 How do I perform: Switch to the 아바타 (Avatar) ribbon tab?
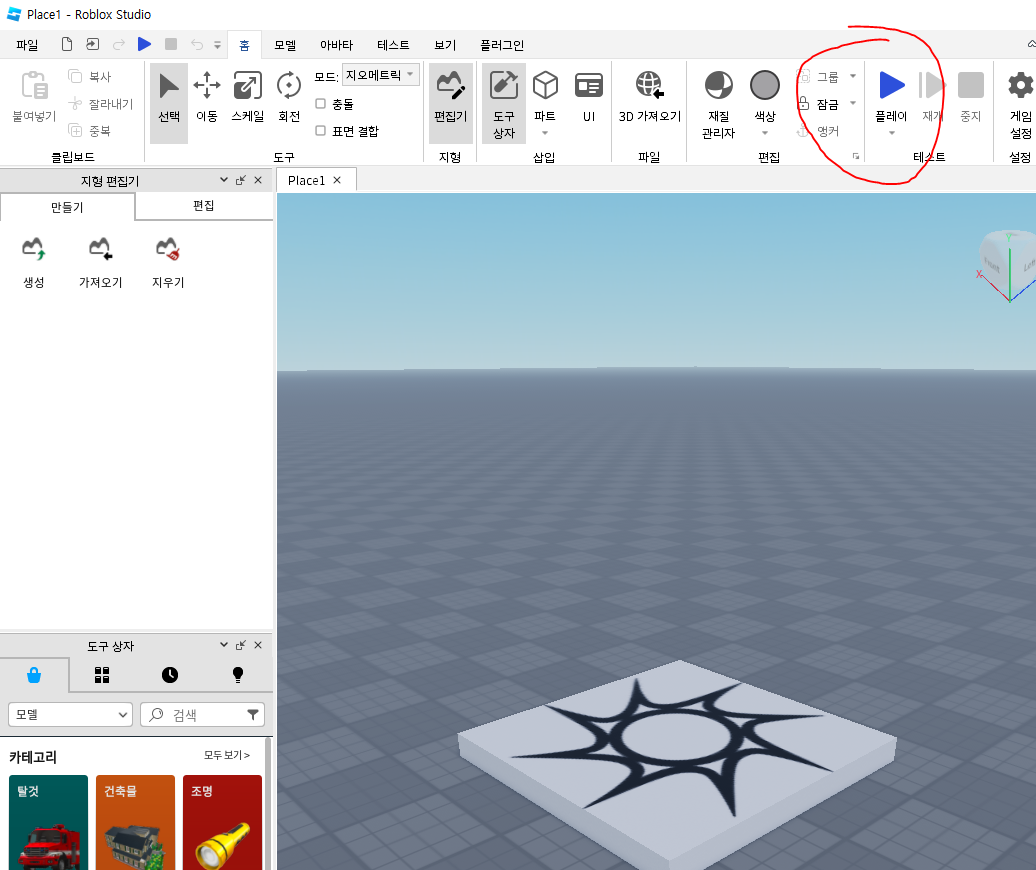(336, 45)
